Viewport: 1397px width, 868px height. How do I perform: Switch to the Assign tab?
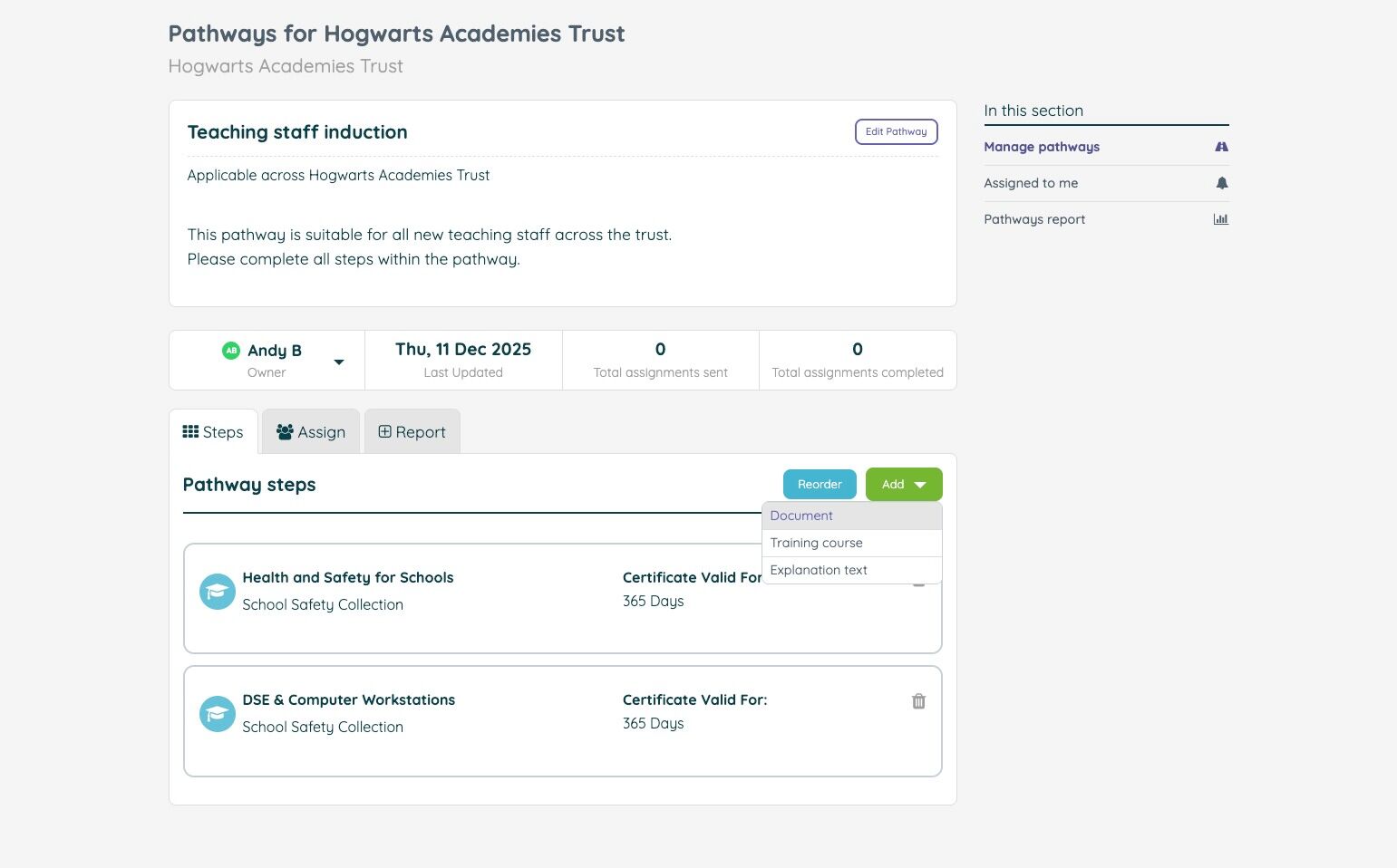pos(311,432)
